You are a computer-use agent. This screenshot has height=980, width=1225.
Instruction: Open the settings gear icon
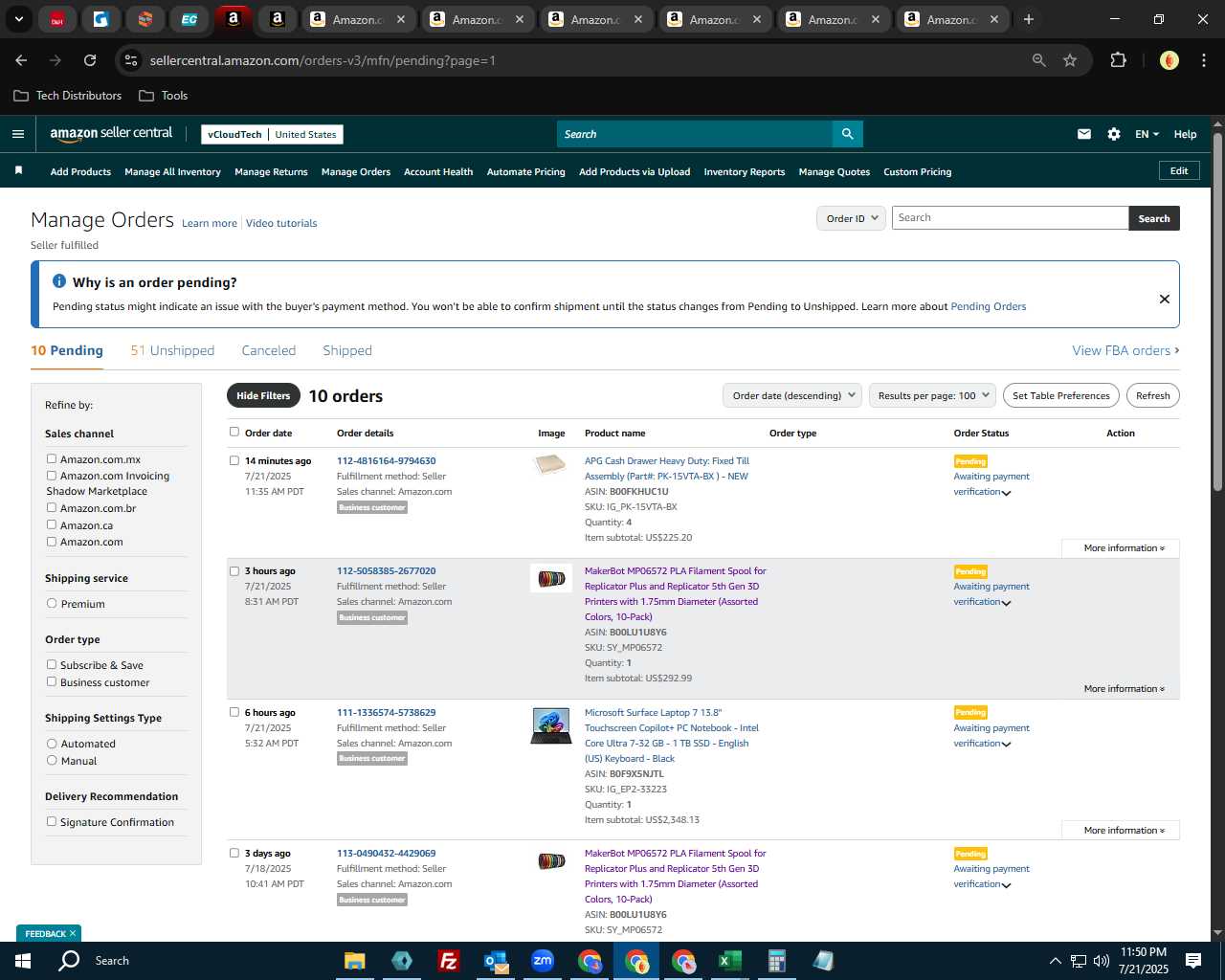(x=1114, y=134)
